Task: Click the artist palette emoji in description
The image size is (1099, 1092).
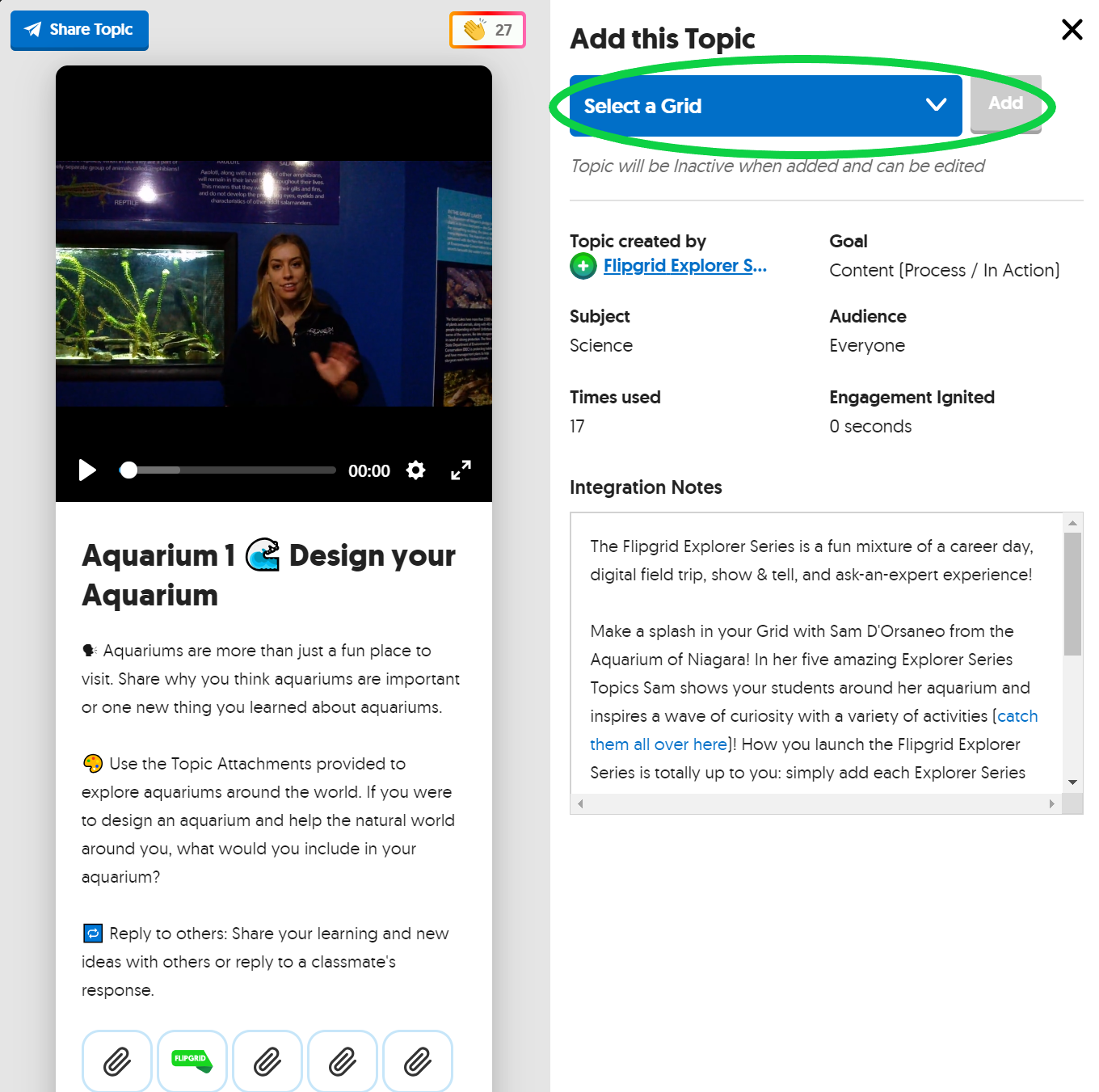Action: point(93,763)
